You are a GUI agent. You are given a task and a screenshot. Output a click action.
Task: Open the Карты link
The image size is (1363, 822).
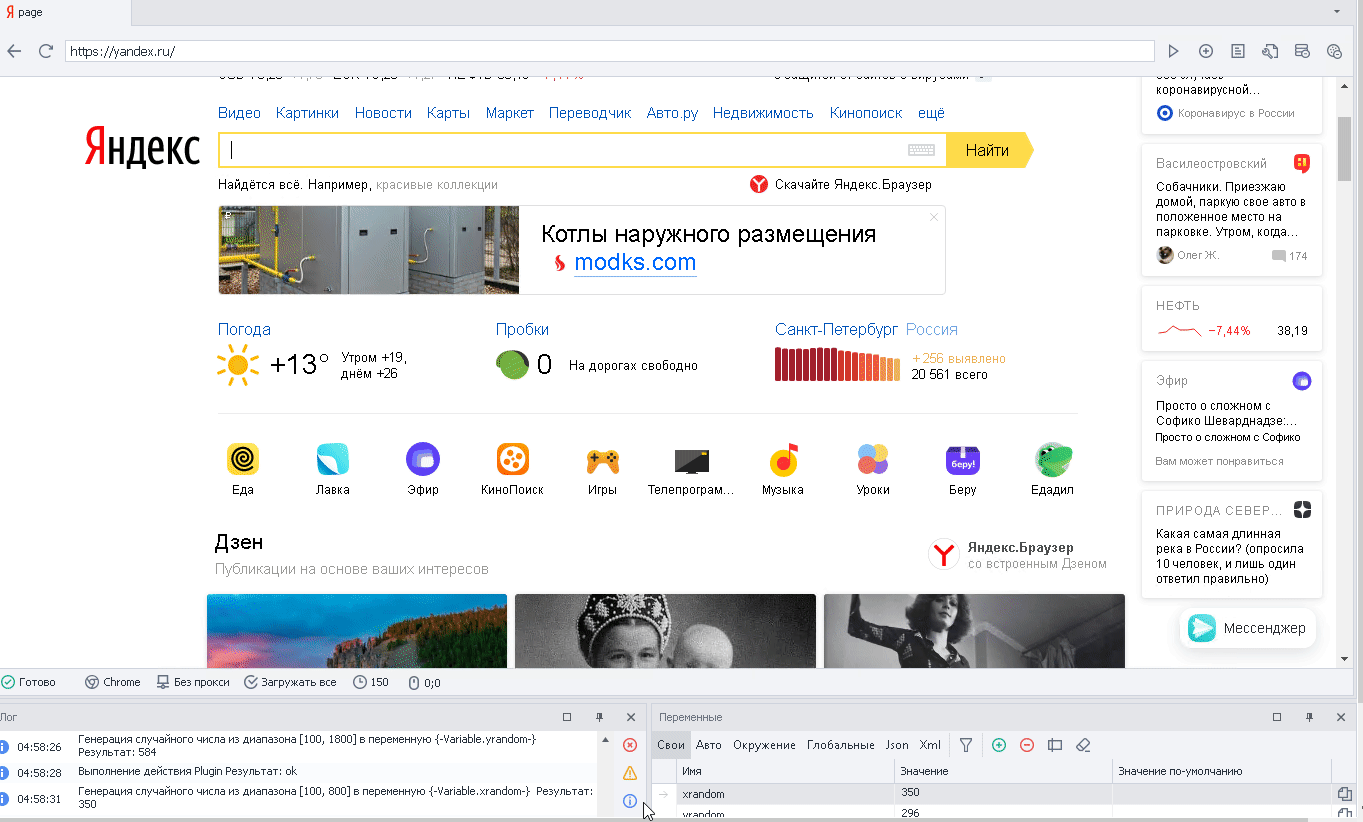(x=448, y=113)
